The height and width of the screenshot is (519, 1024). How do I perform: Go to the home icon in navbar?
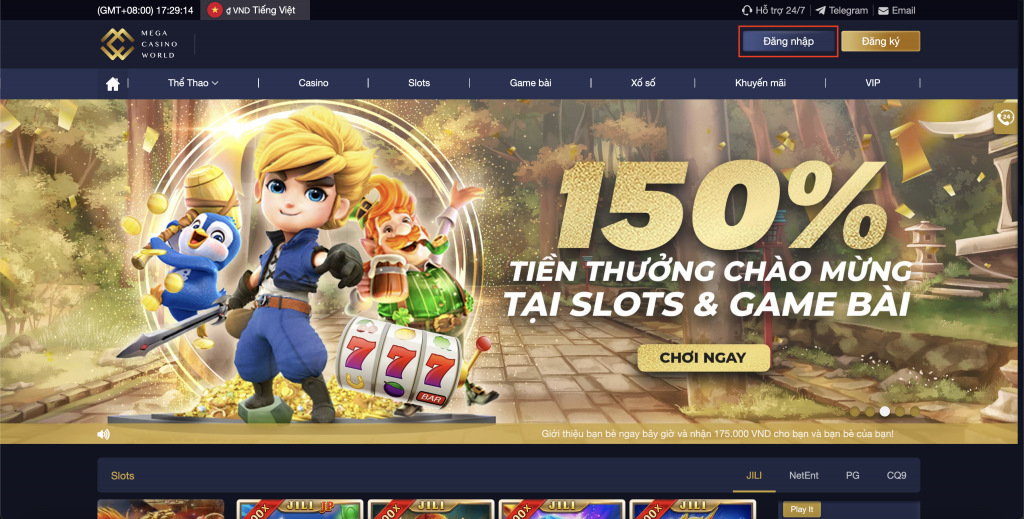click(113, 84)
